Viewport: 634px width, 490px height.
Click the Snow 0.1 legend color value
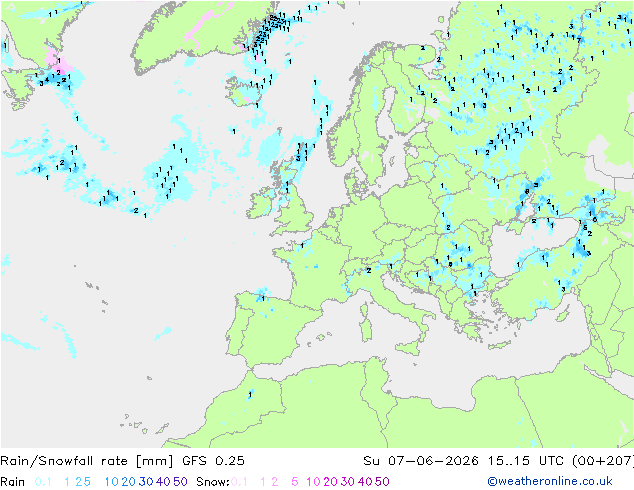tap(239, 482)
